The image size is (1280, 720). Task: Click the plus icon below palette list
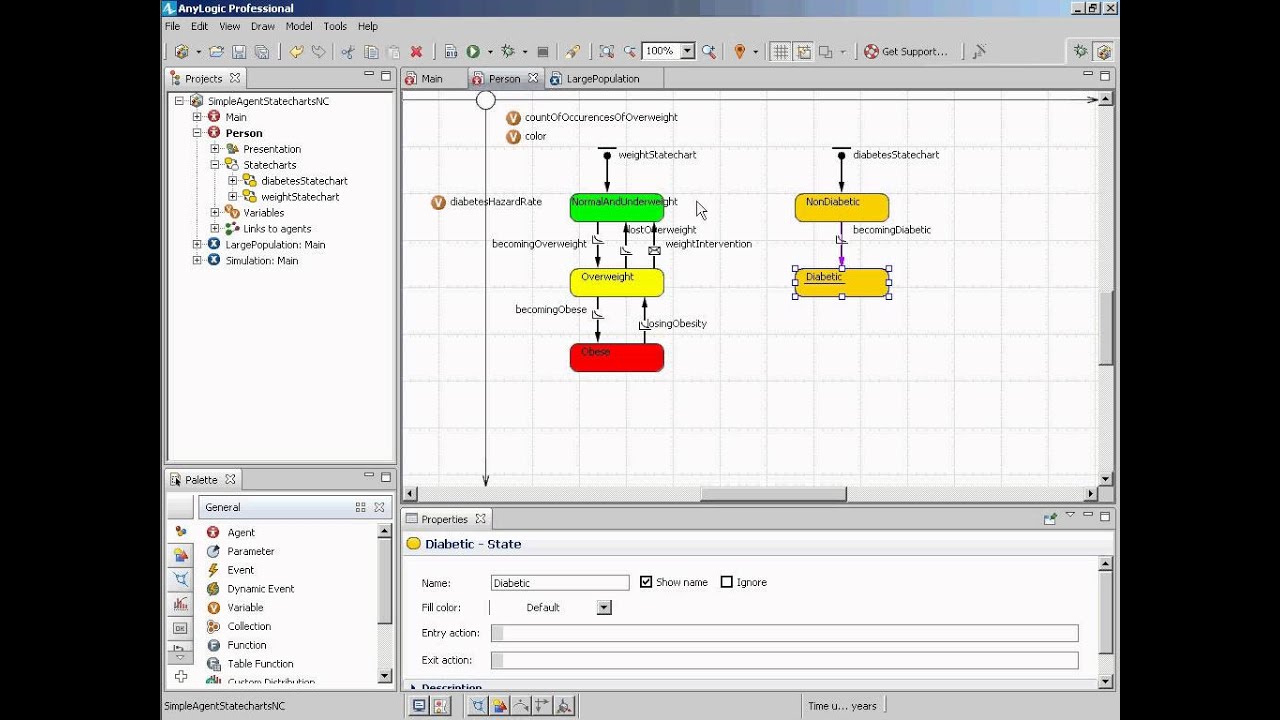(x=180, y=677)
